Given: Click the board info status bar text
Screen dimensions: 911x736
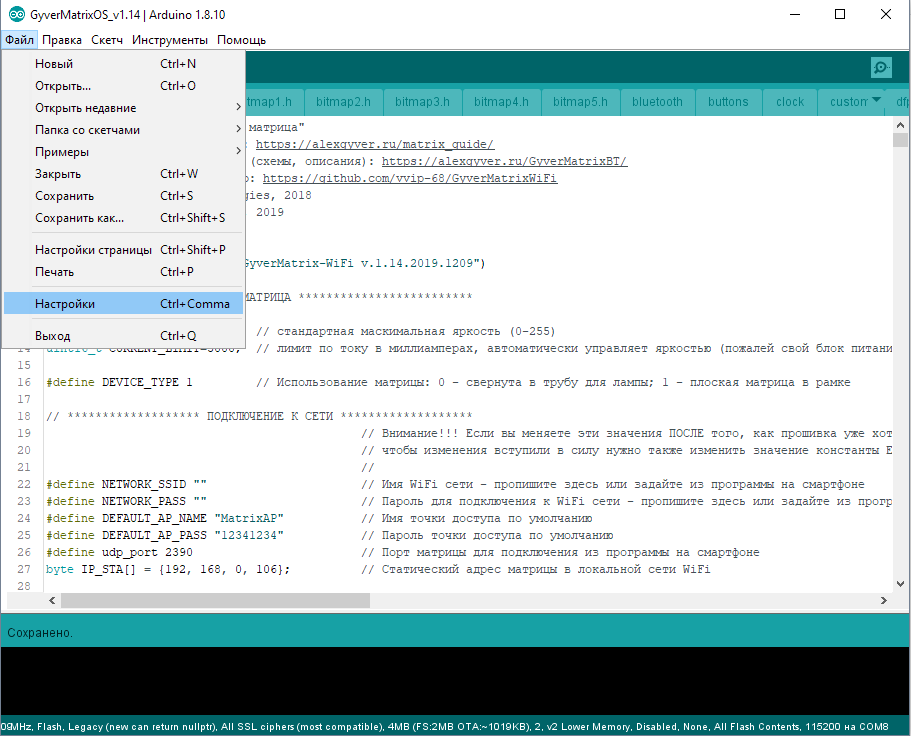Looking at the screenshot, I should pyautogui.click(x=444, y=727).
